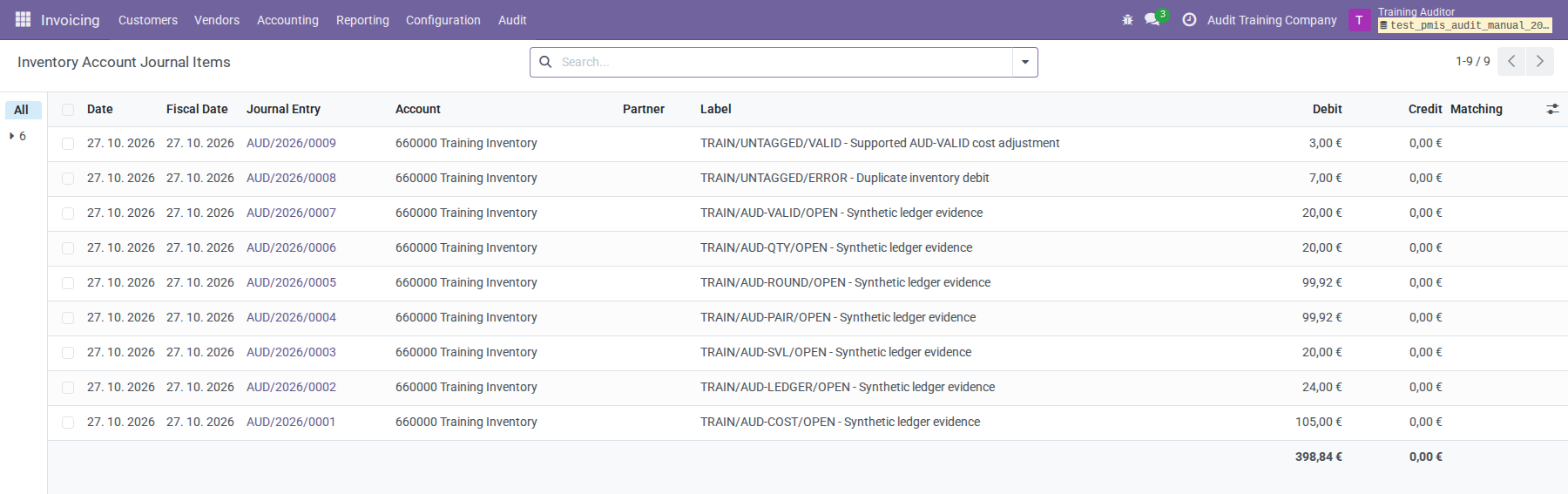This screenshot has width=1568, height=494.
Task: Click the optional columns adjust icon
Action: tap(1552, 109)
